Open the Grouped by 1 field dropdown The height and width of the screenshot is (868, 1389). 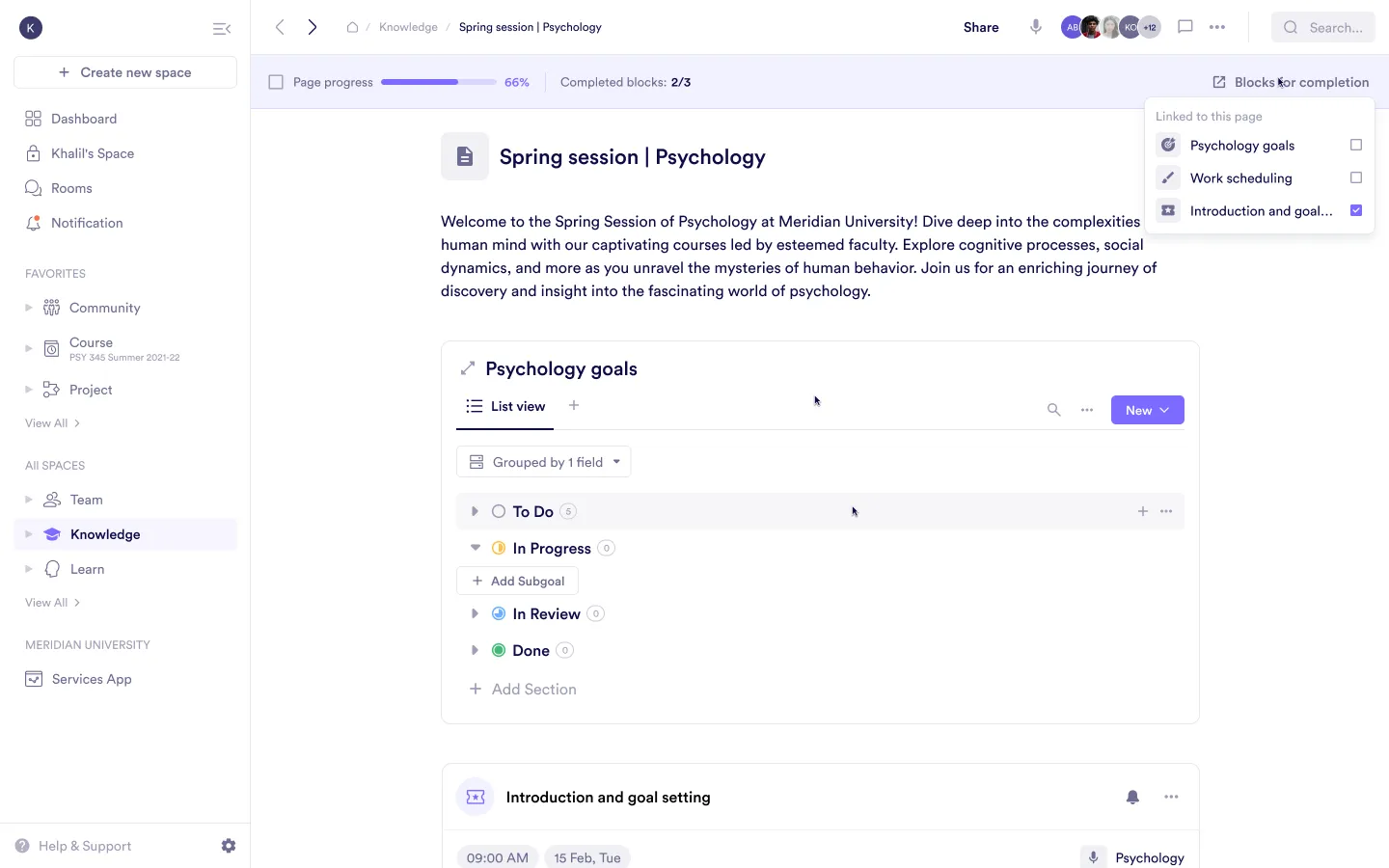click(543, 462)
